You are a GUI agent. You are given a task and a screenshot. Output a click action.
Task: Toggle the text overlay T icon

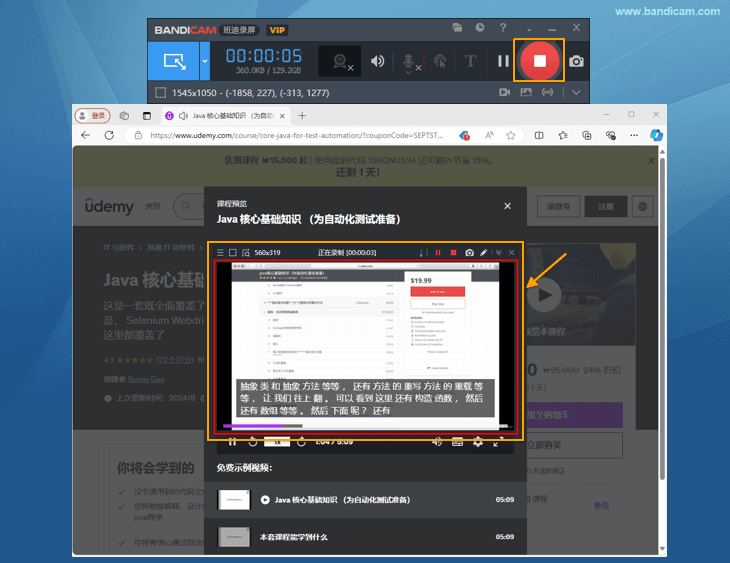[470, 61]
